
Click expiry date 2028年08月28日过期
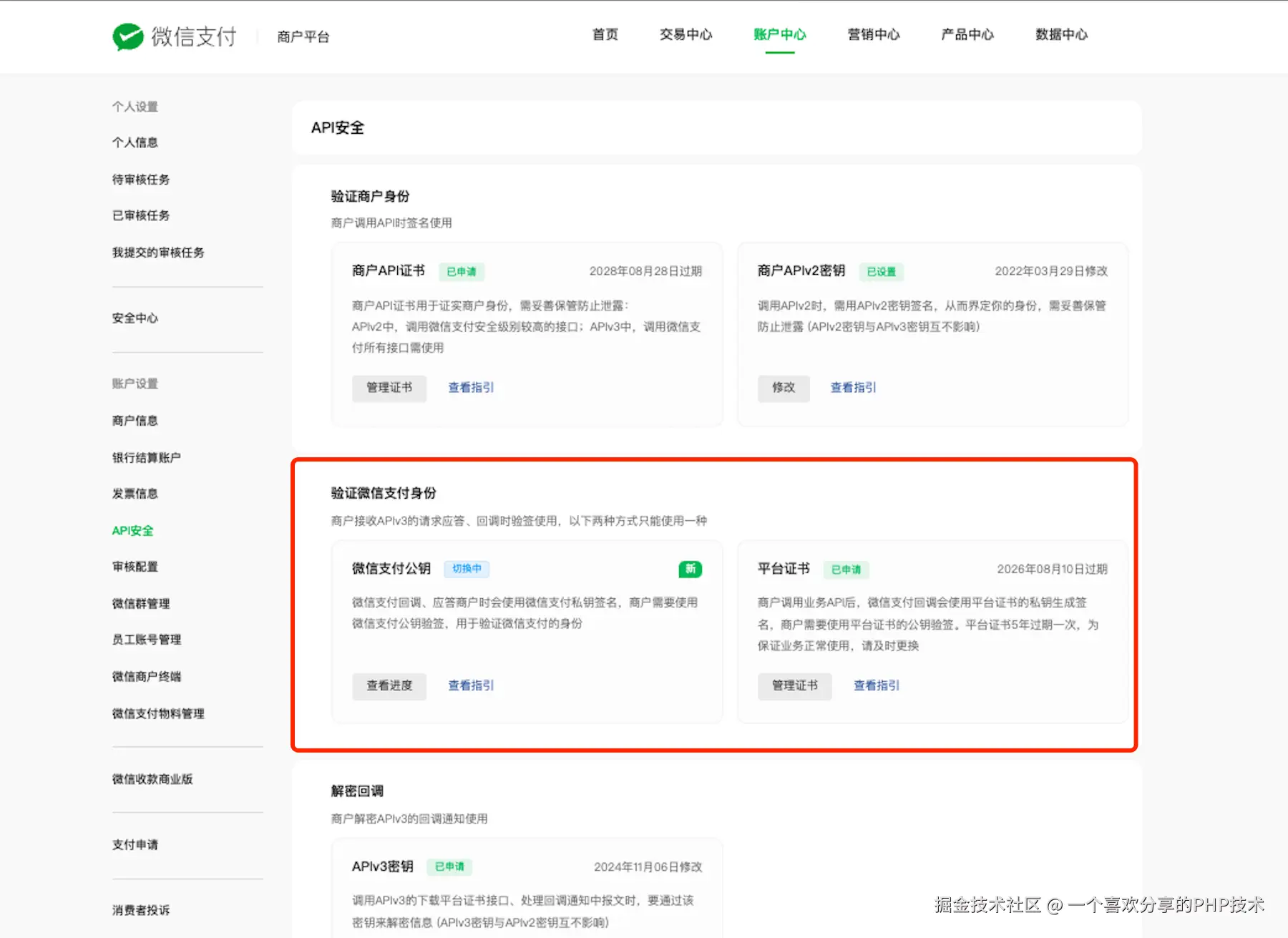coord(645,271)
